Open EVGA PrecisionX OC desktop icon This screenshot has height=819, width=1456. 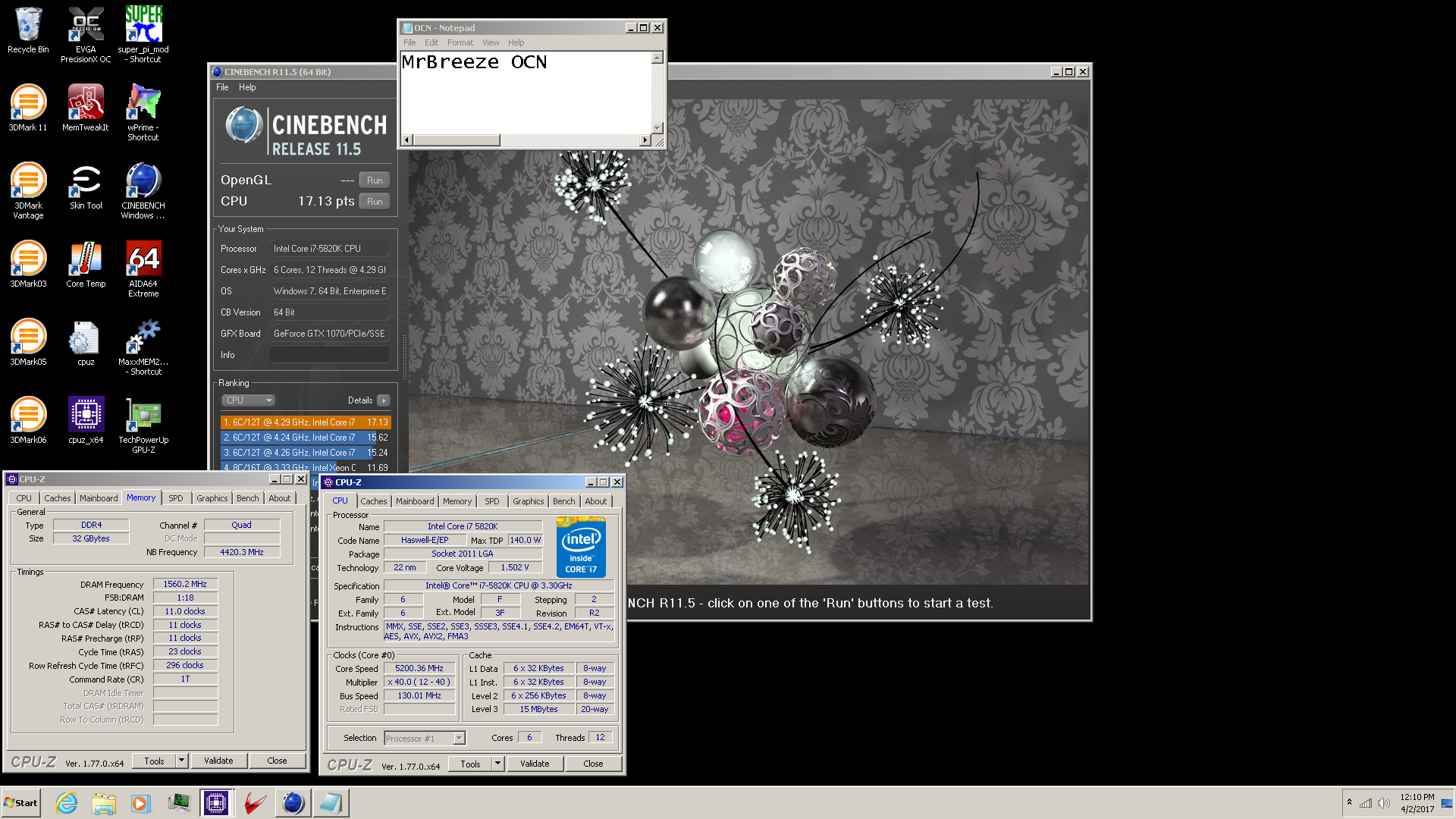(x=86, y=35)
